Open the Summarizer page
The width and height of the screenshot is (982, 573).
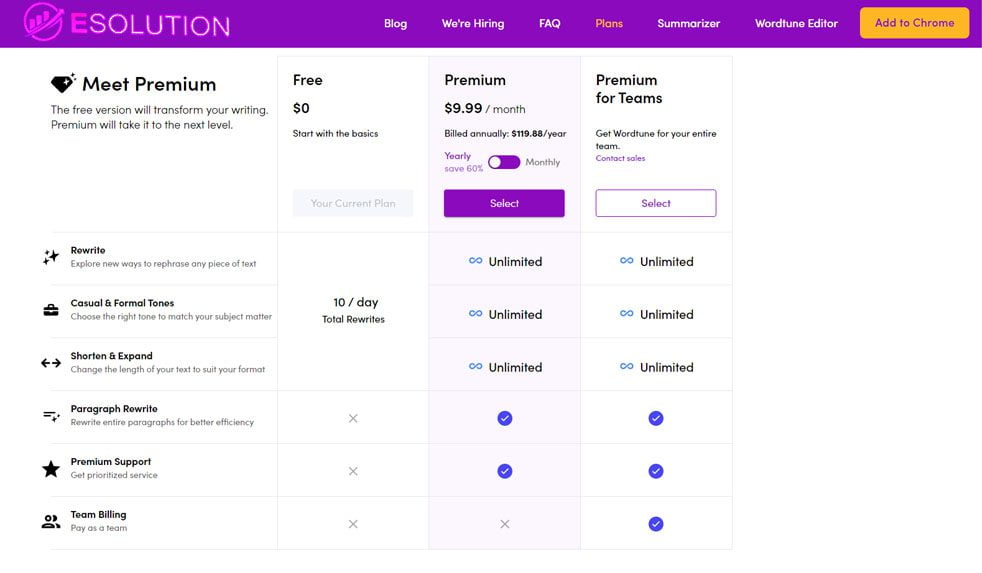pyautogui.click(x=688, y=23)
